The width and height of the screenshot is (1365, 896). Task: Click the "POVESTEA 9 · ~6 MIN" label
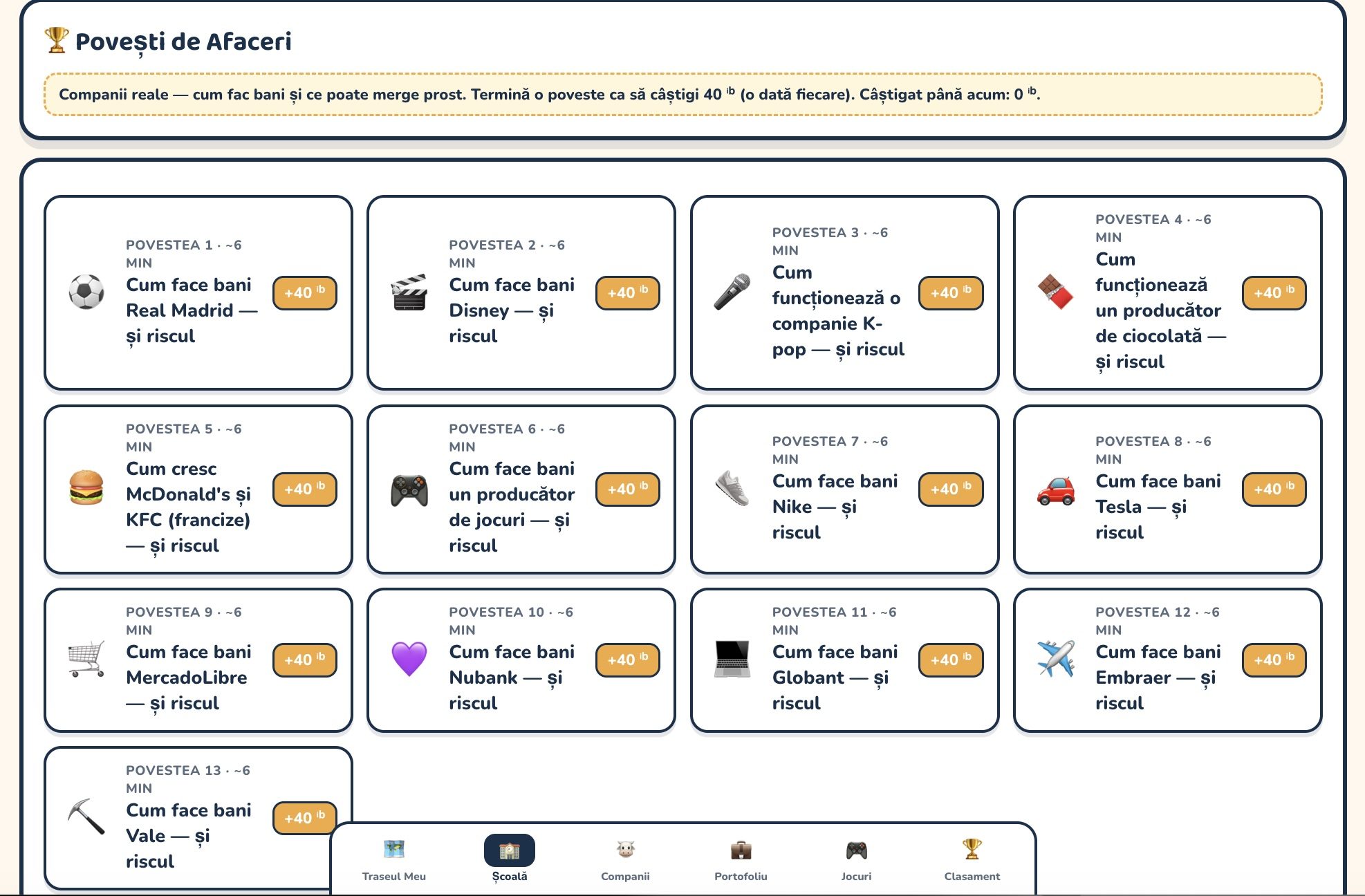pyautogui.click(x=184, y=621)
